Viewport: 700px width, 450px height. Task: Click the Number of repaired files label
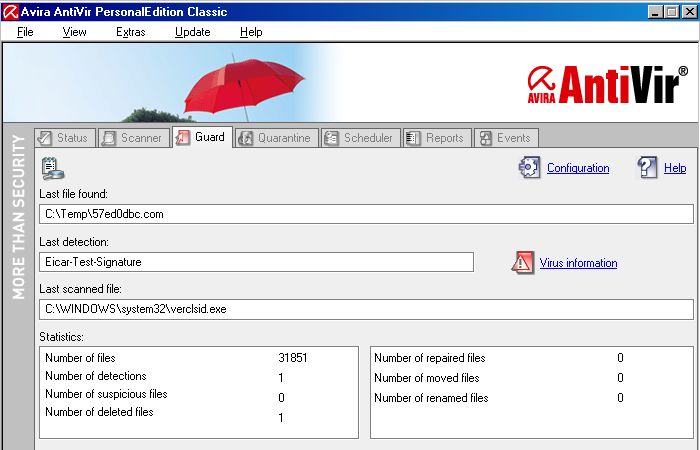[429, 358]
